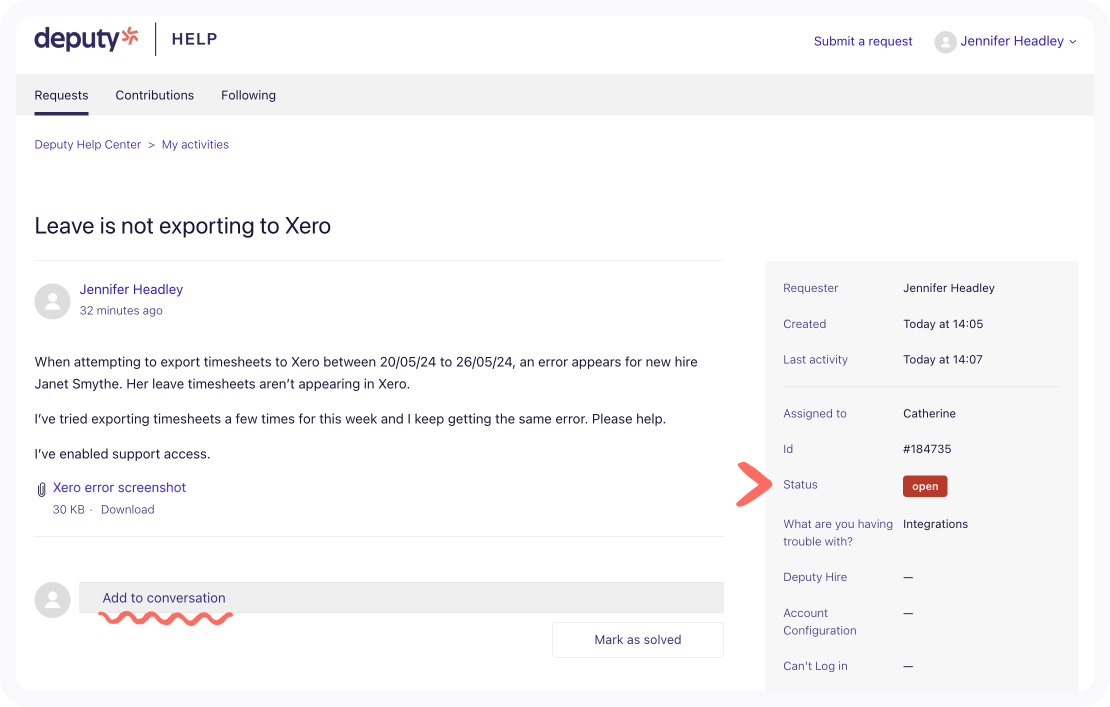
Task: Click the Requester name in sidebar
Action: 949,288
